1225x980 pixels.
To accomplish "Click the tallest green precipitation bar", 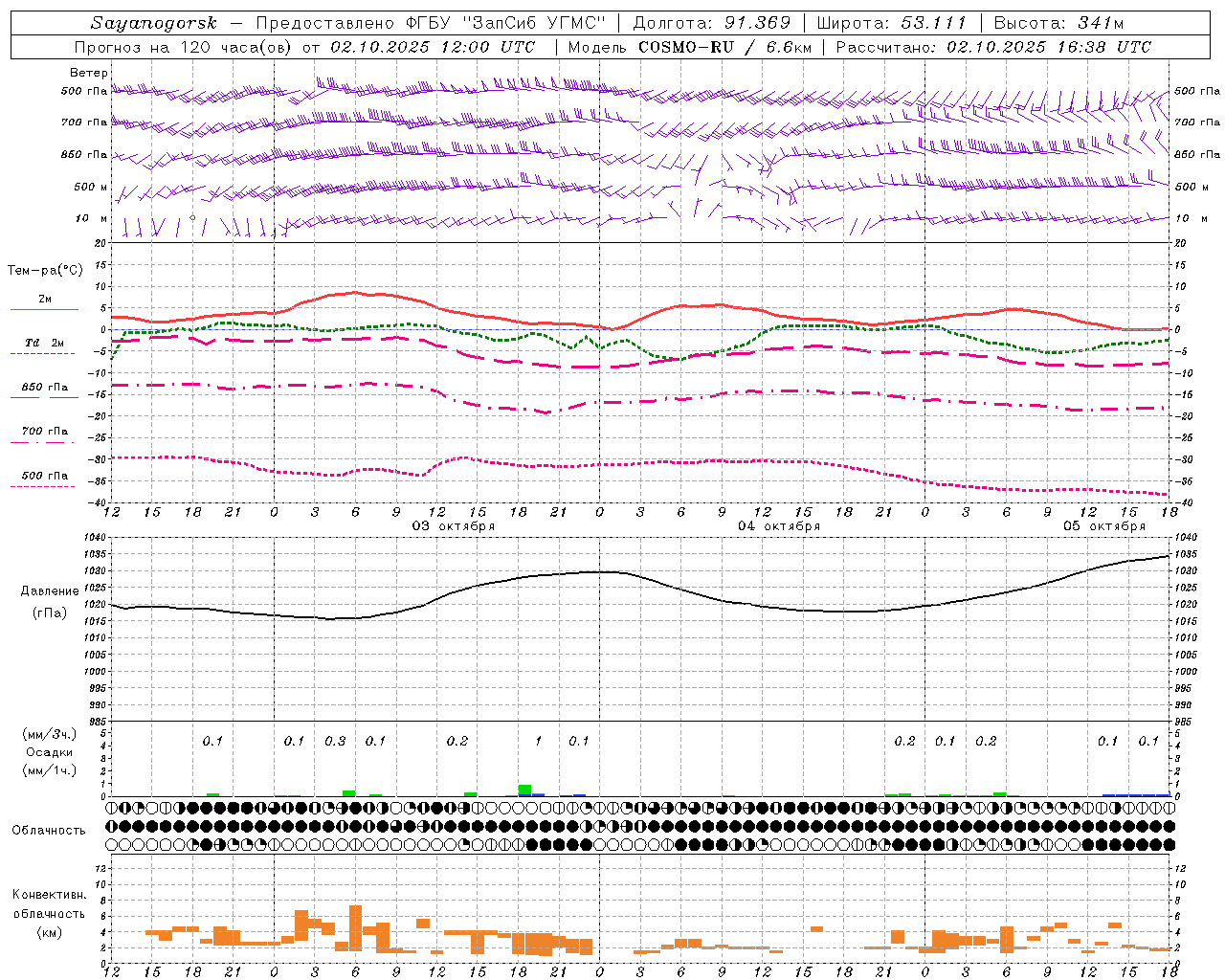I will click(x=524, y=791).
